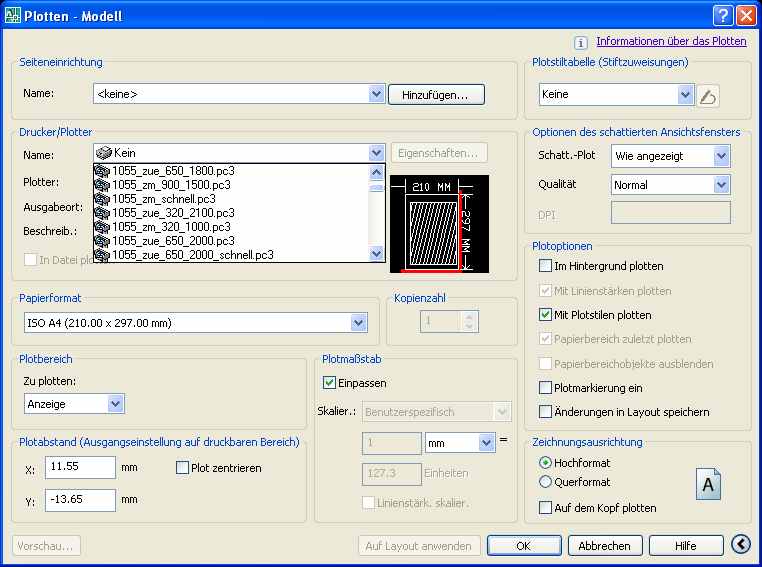Viewport: 762px width, 567px height.
Task: Check Änderungen in Layout speichern
Action: pos(545,412)
